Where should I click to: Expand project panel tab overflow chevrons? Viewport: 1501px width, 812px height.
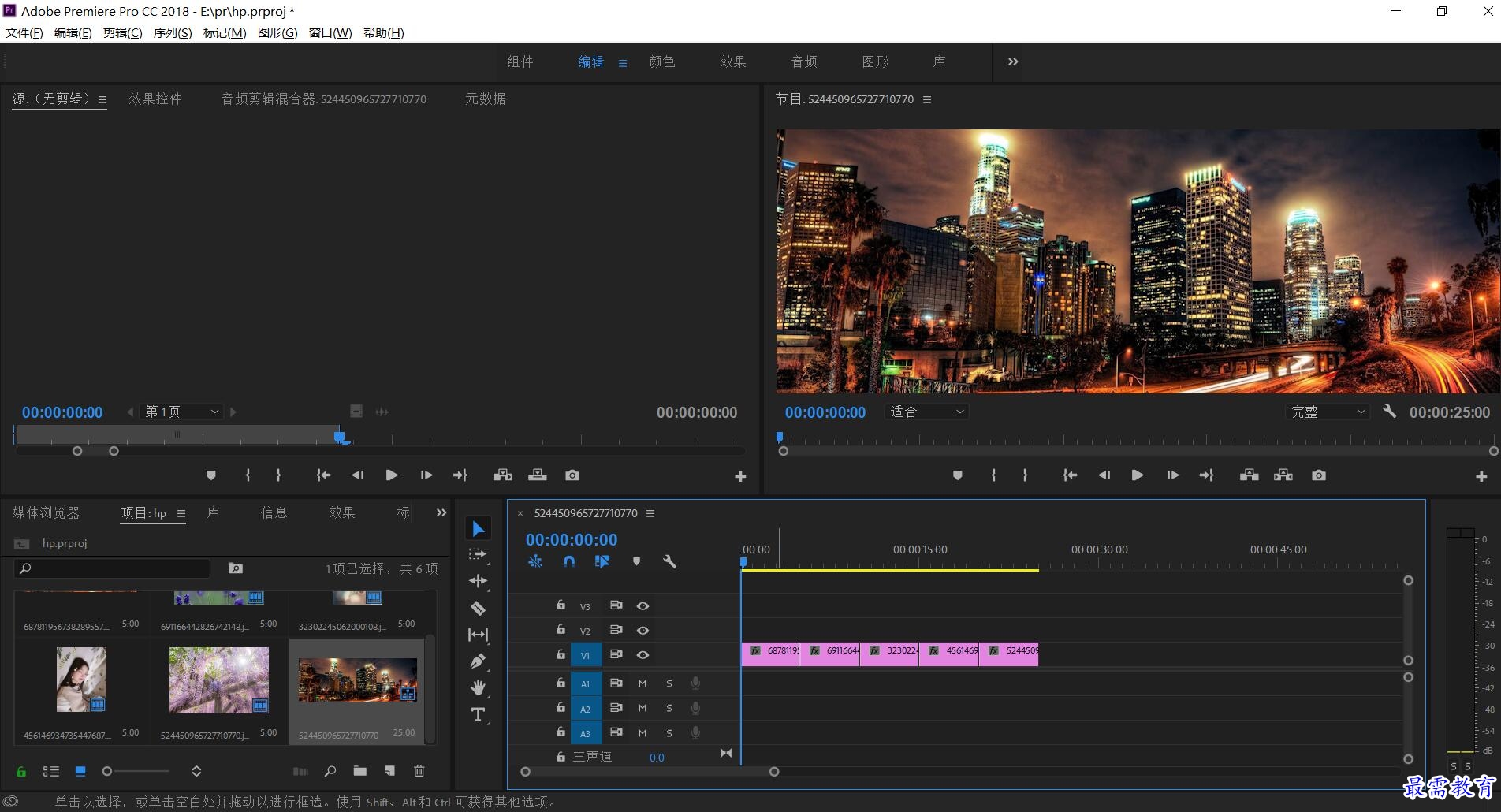tap(441, 512)
